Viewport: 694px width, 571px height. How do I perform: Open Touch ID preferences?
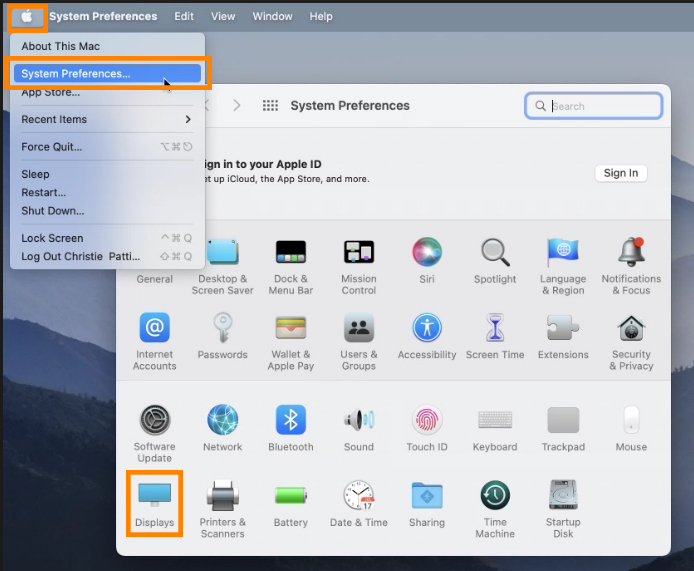[427, 428]
